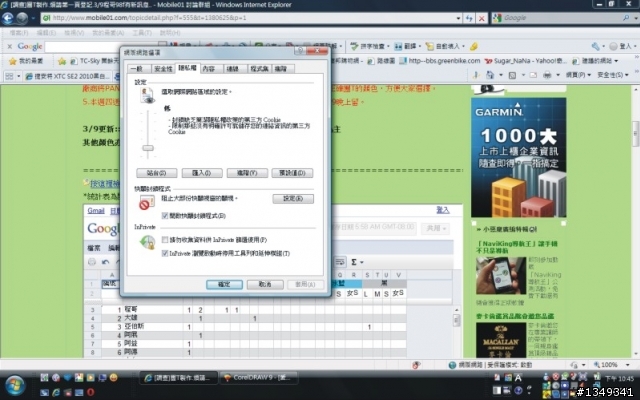
Task: Click the Sugar_NaNa Yahoo favorites link
Action: 526,61
